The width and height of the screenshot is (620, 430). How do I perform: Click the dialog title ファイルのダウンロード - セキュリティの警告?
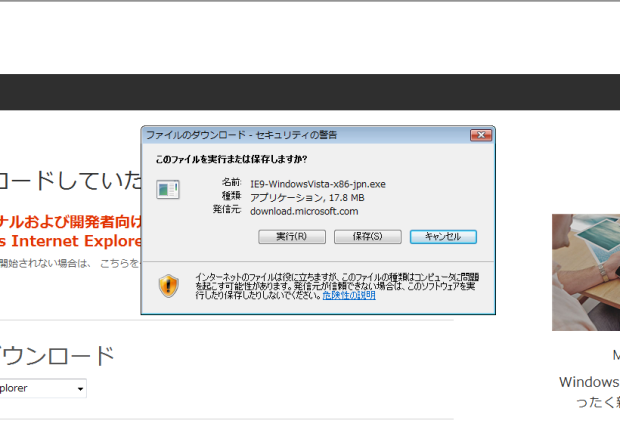[x=242, y=135]
